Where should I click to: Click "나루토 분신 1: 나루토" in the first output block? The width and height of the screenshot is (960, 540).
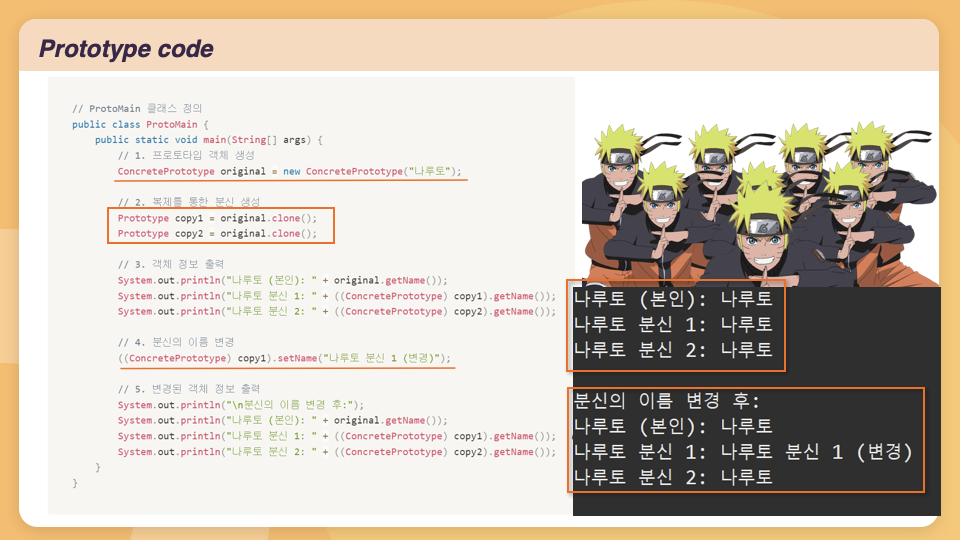click(673, 324)
